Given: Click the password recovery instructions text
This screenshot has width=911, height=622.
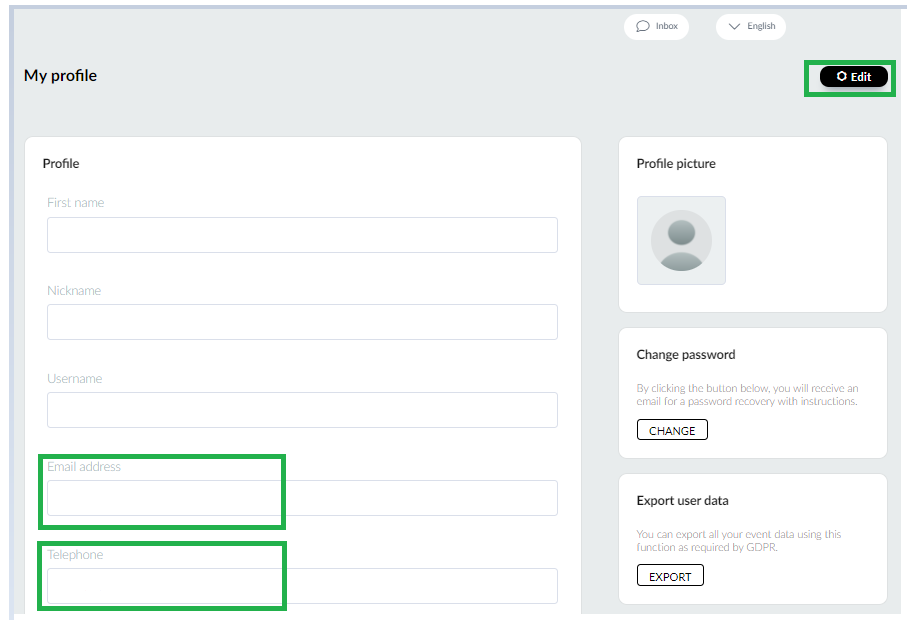Looking at the screenshot, I should tap(747, 395).
